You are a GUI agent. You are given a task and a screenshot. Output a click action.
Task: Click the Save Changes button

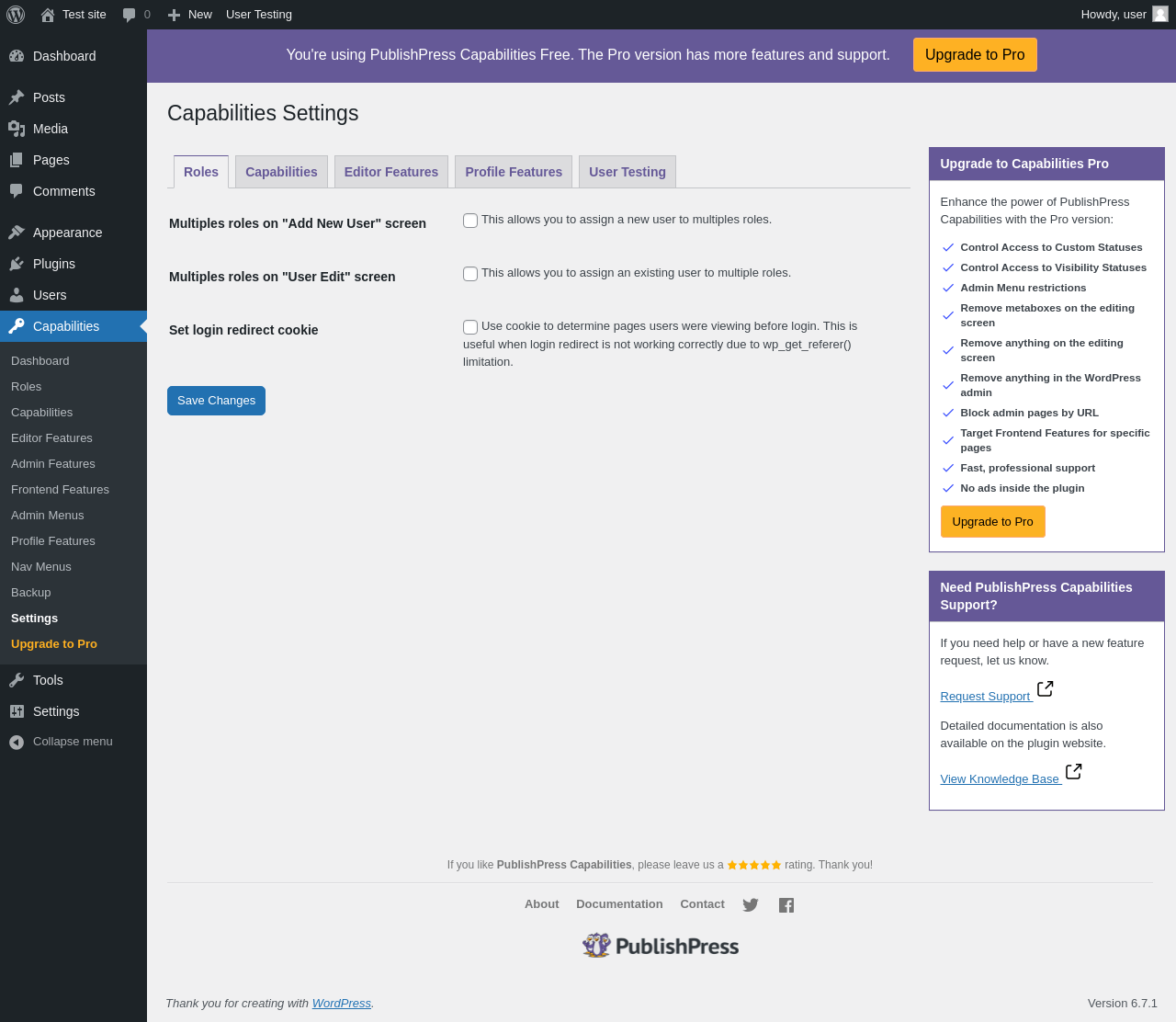[216, 401]
